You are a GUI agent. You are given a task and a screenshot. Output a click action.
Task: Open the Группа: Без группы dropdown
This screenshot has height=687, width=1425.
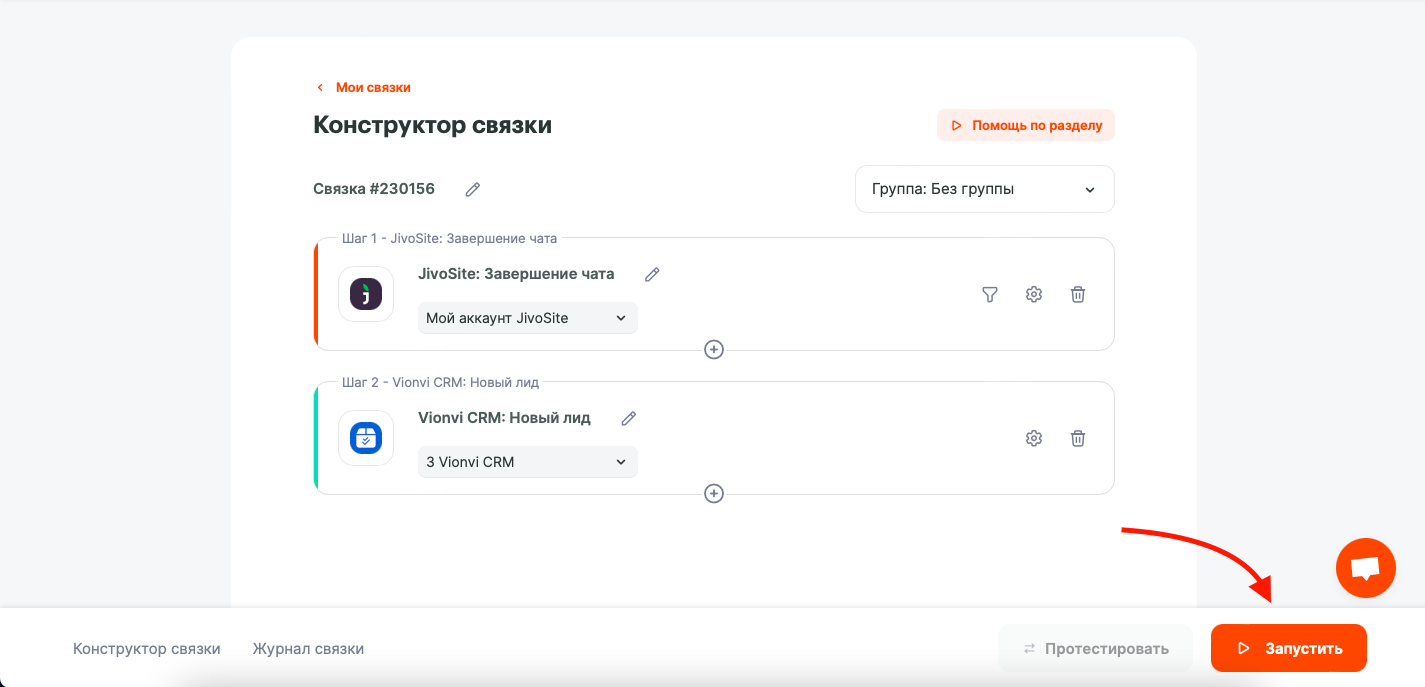(x=985, y=189)
